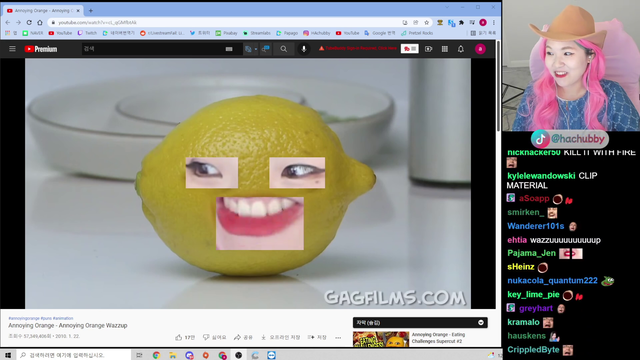
Task: Open Chrome three-dot menu
Action: [x=493, y=22]
